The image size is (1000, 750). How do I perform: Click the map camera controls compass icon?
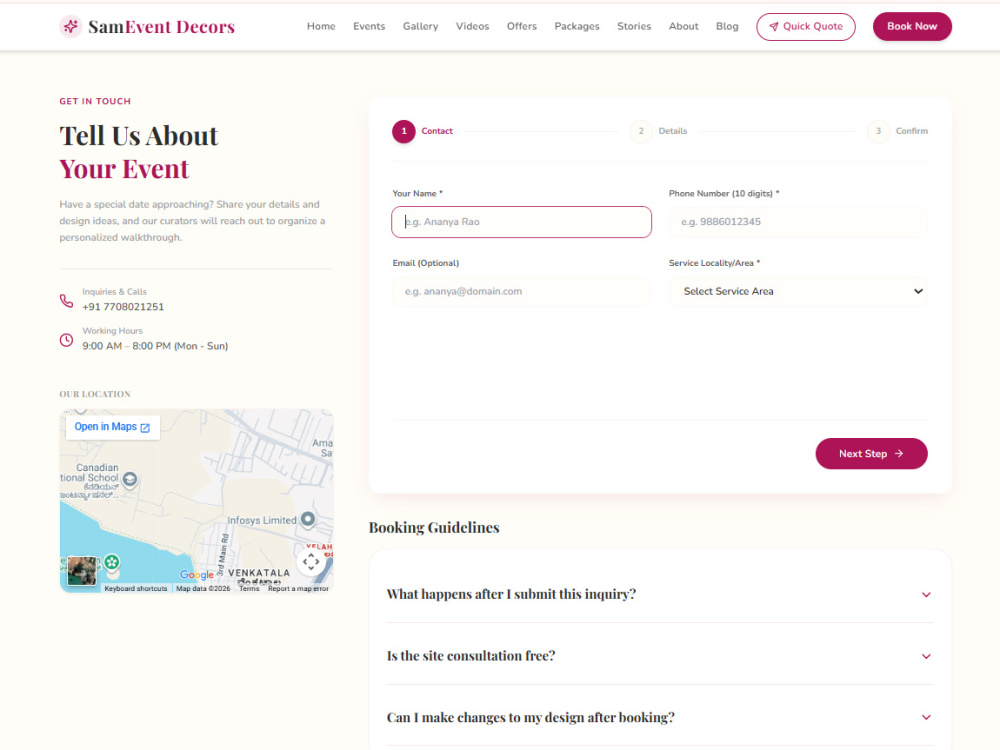click(311, 562)
